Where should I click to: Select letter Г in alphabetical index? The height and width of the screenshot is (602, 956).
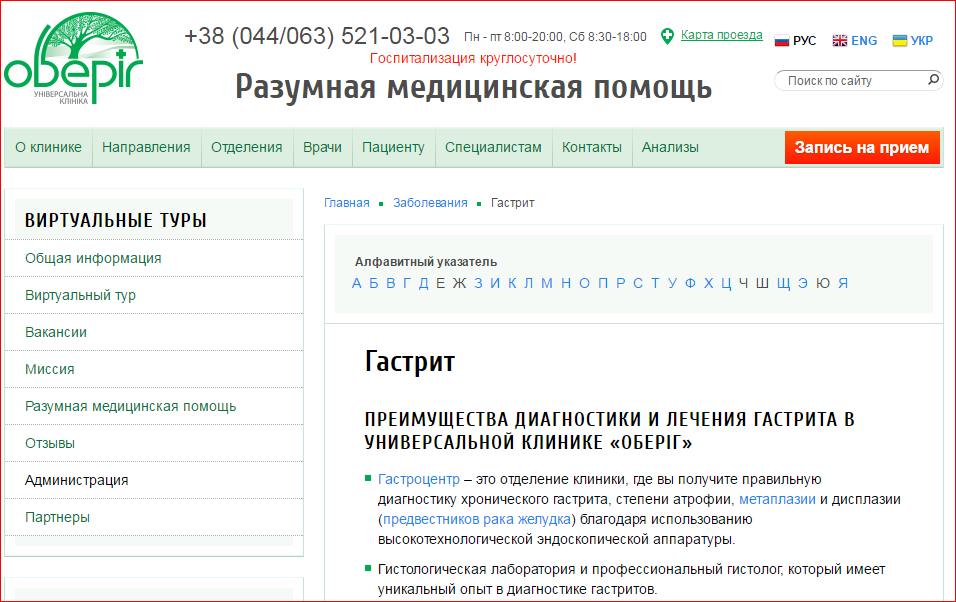coord(406,283)
